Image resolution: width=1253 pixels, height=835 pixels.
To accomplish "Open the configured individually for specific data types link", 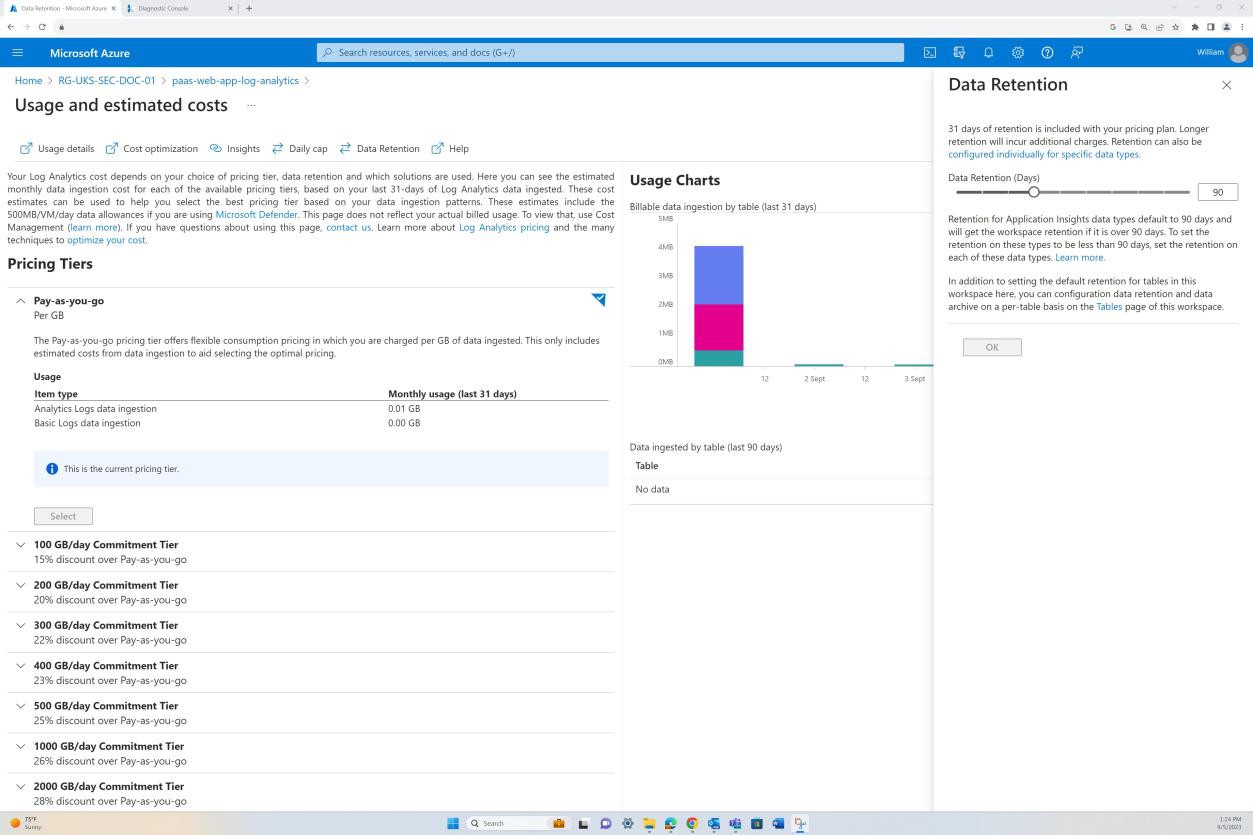I will tap(1042, 154).
